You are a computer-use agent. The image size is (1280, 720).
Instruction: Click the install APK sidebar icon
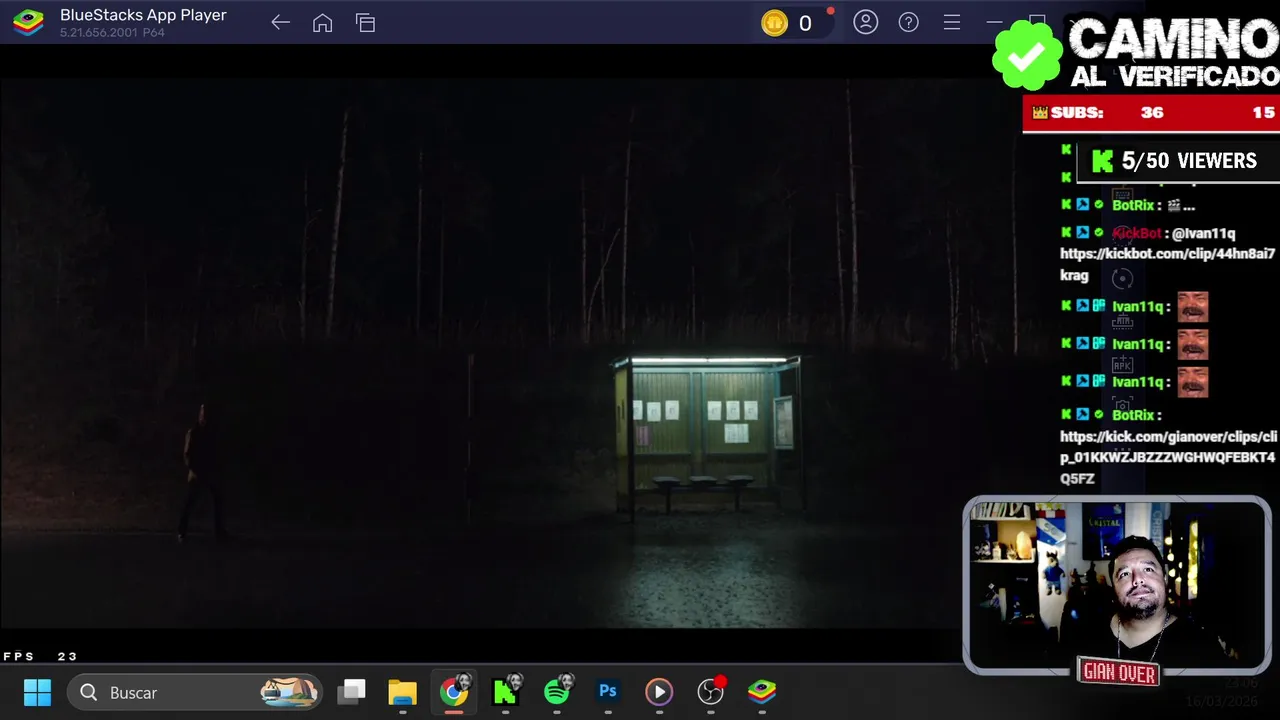[x=1122, y=364]
